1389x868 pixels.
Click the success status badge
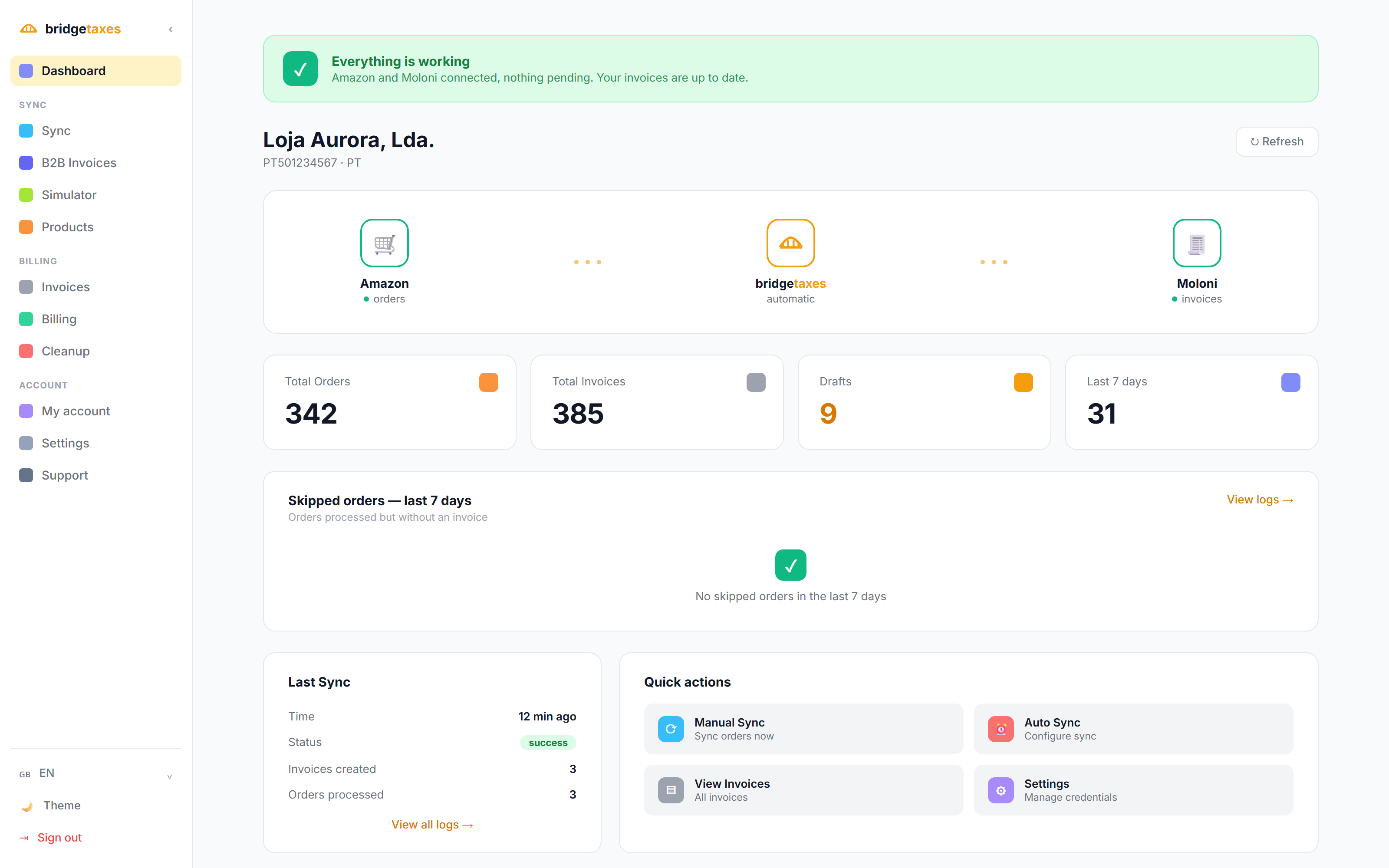click(547, 742)
